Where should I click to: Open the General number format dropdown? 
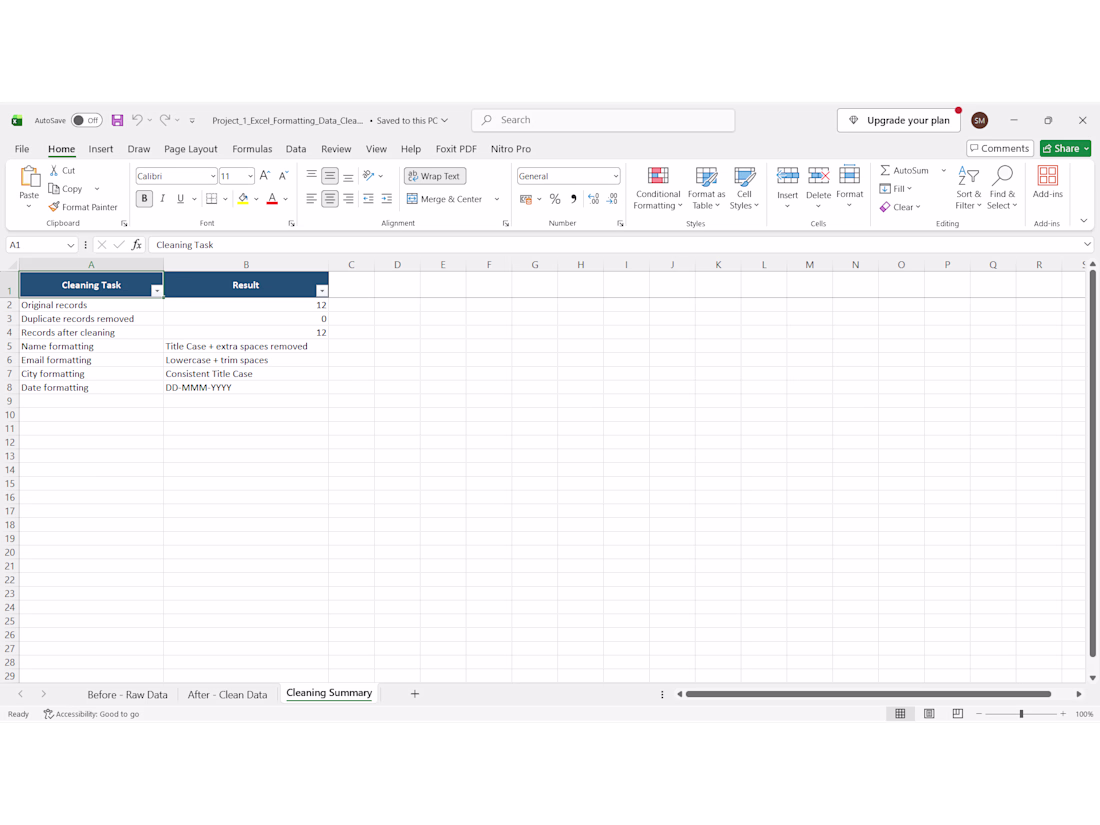pos(615,176)
